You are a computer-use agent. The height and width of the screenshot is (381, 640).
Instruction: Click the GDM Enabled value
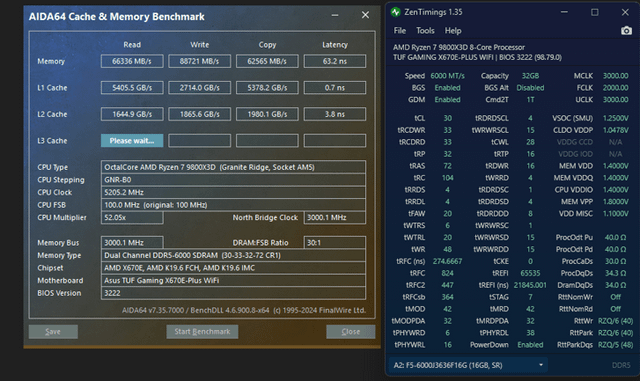click(x=447, y=100)
